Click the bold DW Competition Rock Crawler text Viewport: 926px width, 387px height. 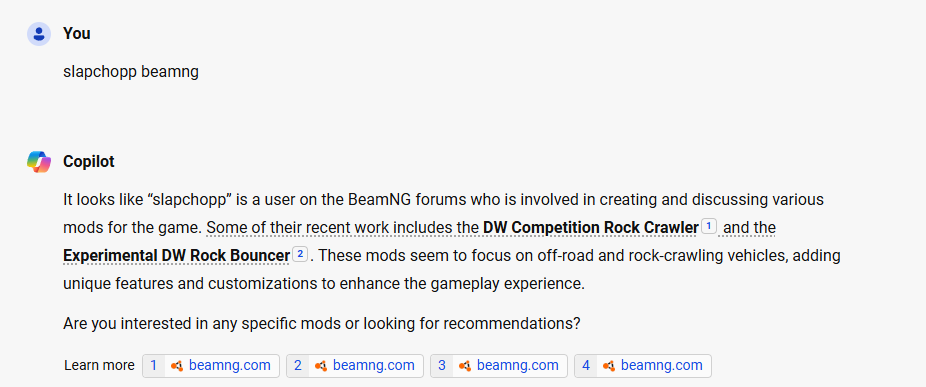[591, 227]
